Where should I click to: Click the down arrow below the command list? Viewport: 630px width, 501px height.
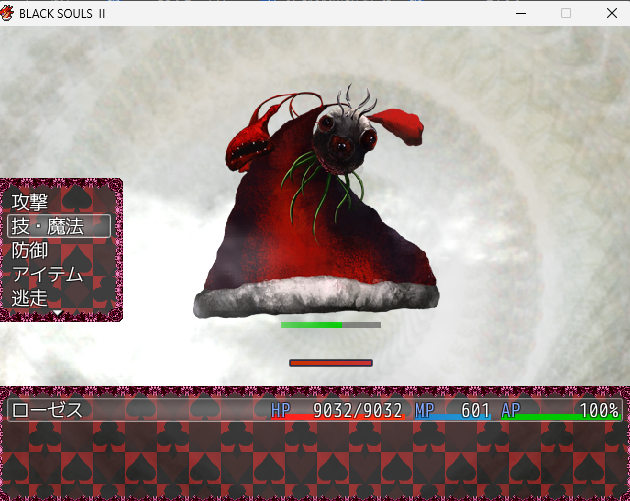pos(58,313)
